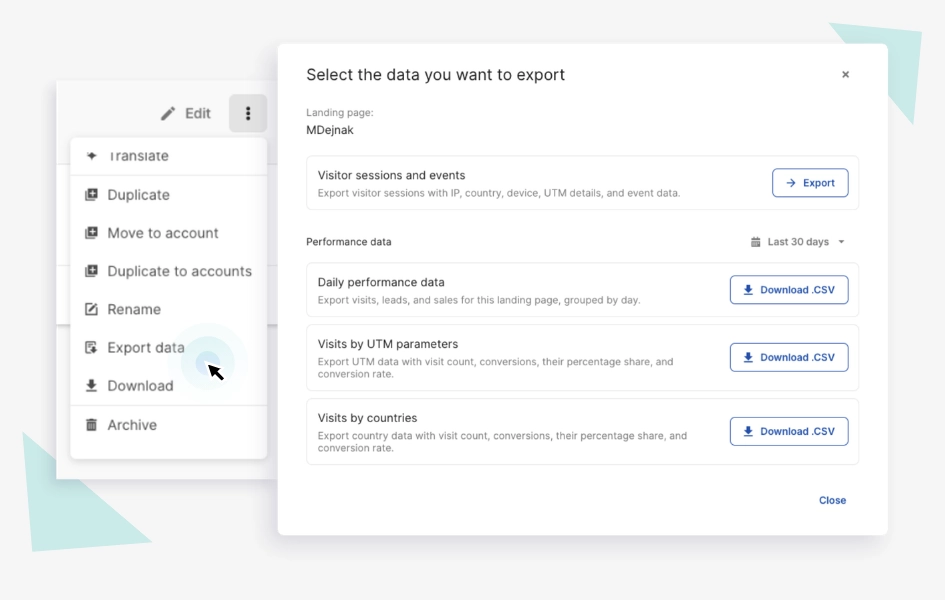The image size is (945, 600).
Task: Choose Archive in the context menu
Action: pos(169,425)
